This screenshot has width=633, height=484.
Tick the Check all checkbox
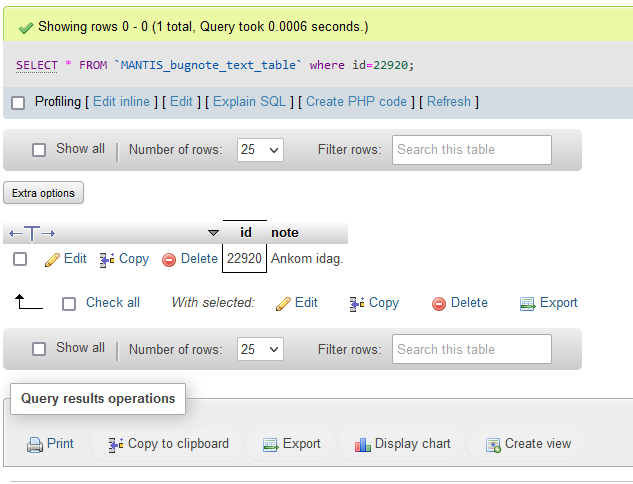point(69,304)
